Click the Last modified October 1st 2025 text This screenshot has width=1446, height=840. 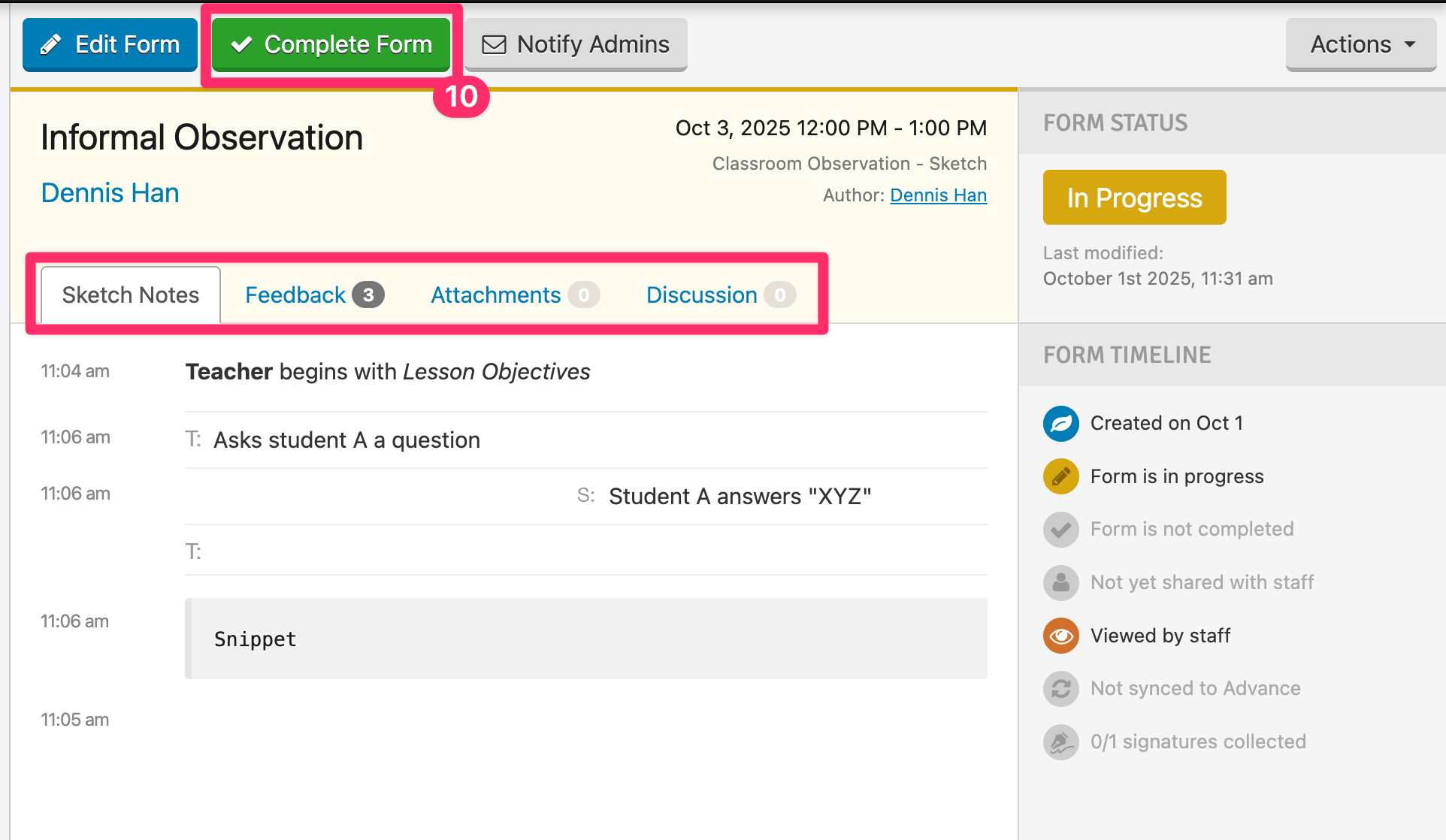(x=1157, y=266)
